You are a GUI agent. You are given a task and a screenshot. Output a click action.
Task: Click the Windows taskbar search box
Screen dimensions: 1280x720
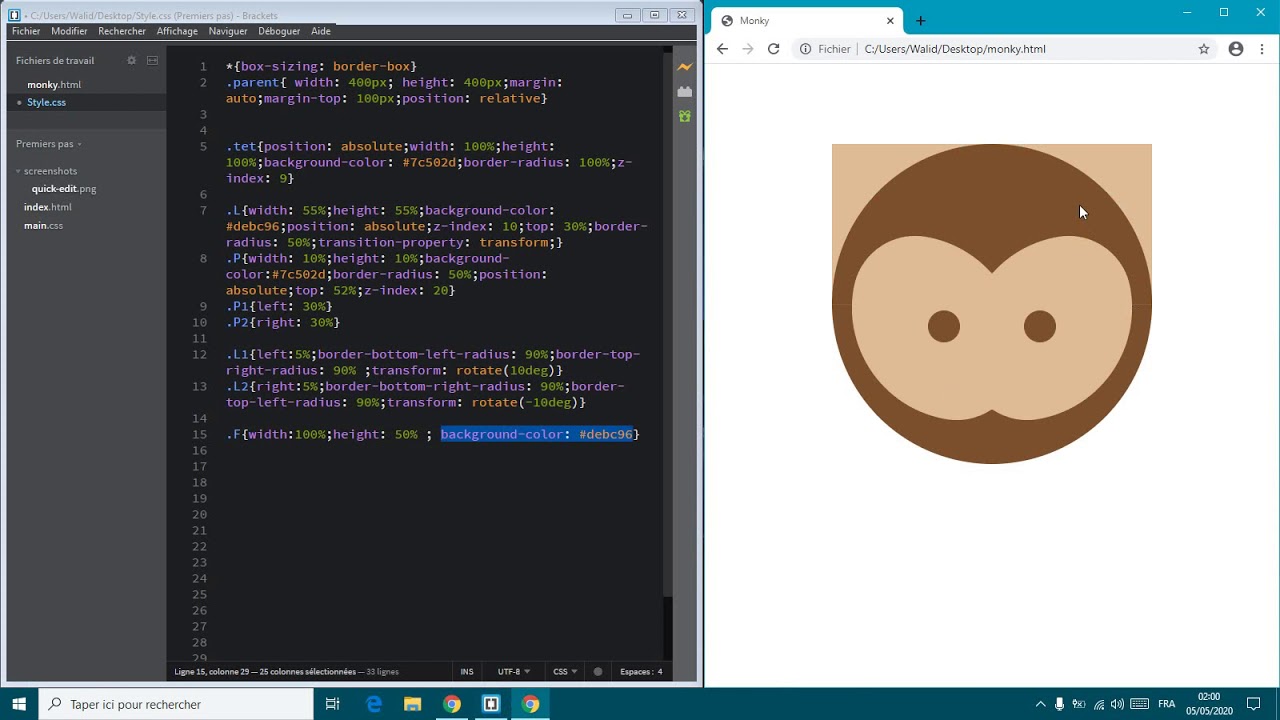pos(176,704)
